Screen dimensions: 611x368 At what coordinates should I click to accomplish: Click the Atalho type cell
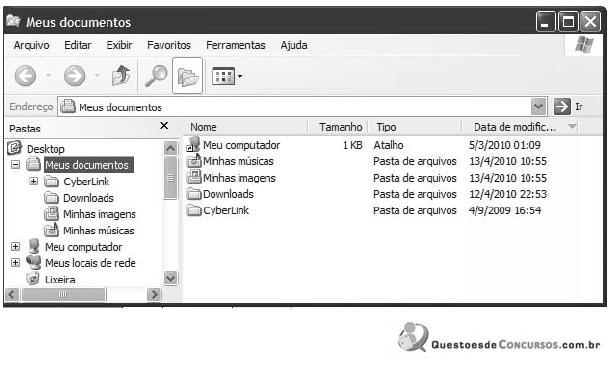coord(388,145)
